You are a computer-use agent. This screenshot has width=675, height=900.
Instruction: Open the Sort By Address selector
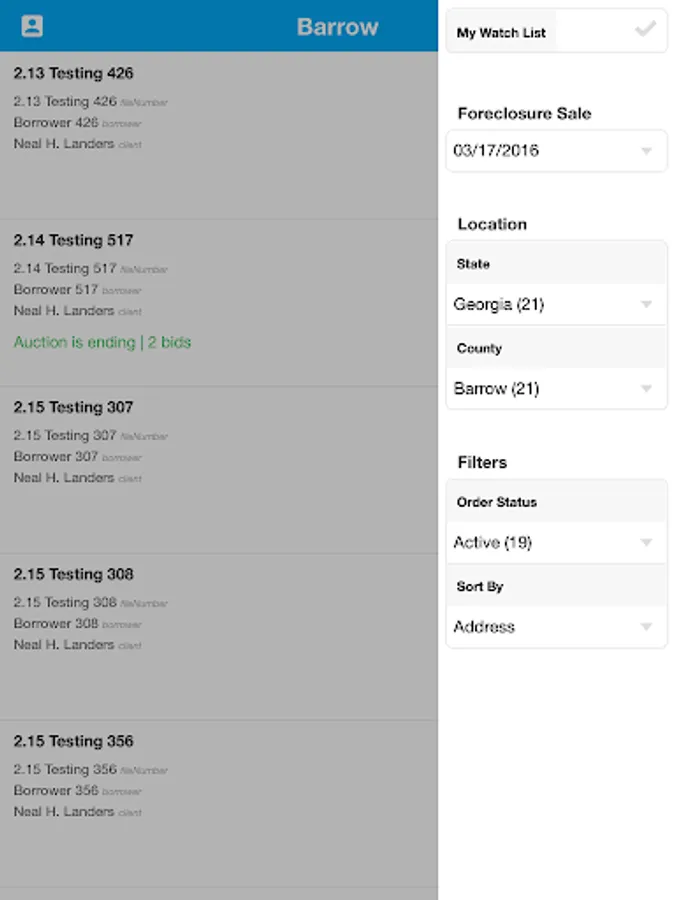point(556,627)
